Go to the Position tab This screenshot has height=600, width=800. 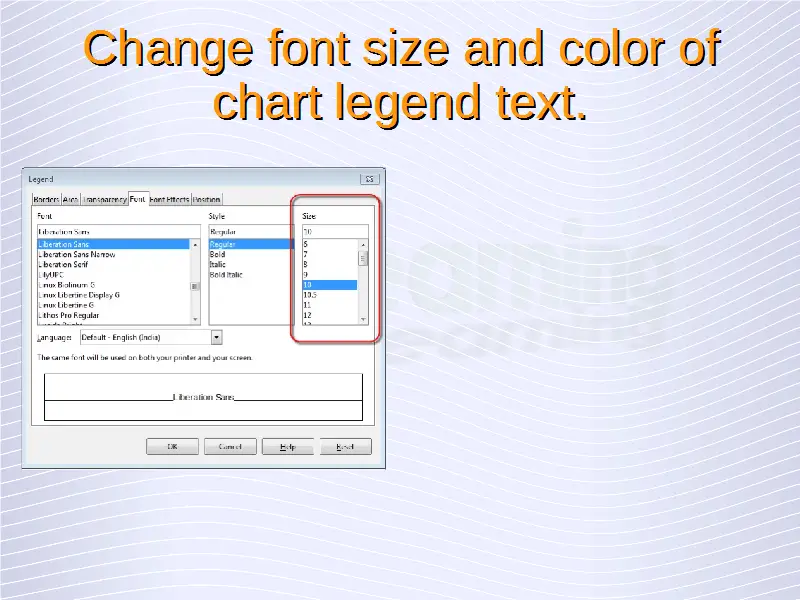207,200
